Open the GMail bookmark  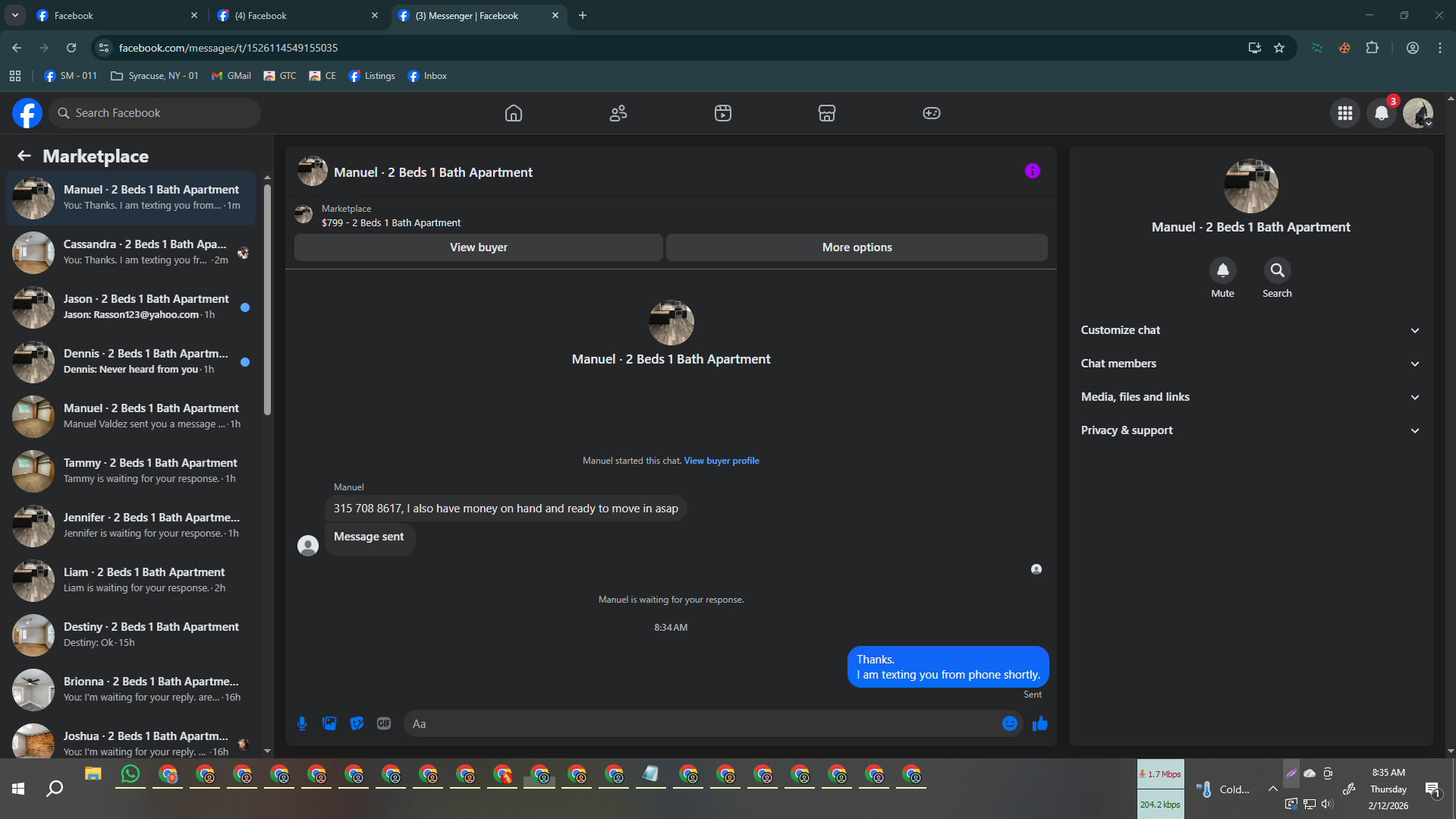pyautogui.click(x=231, y=76)
